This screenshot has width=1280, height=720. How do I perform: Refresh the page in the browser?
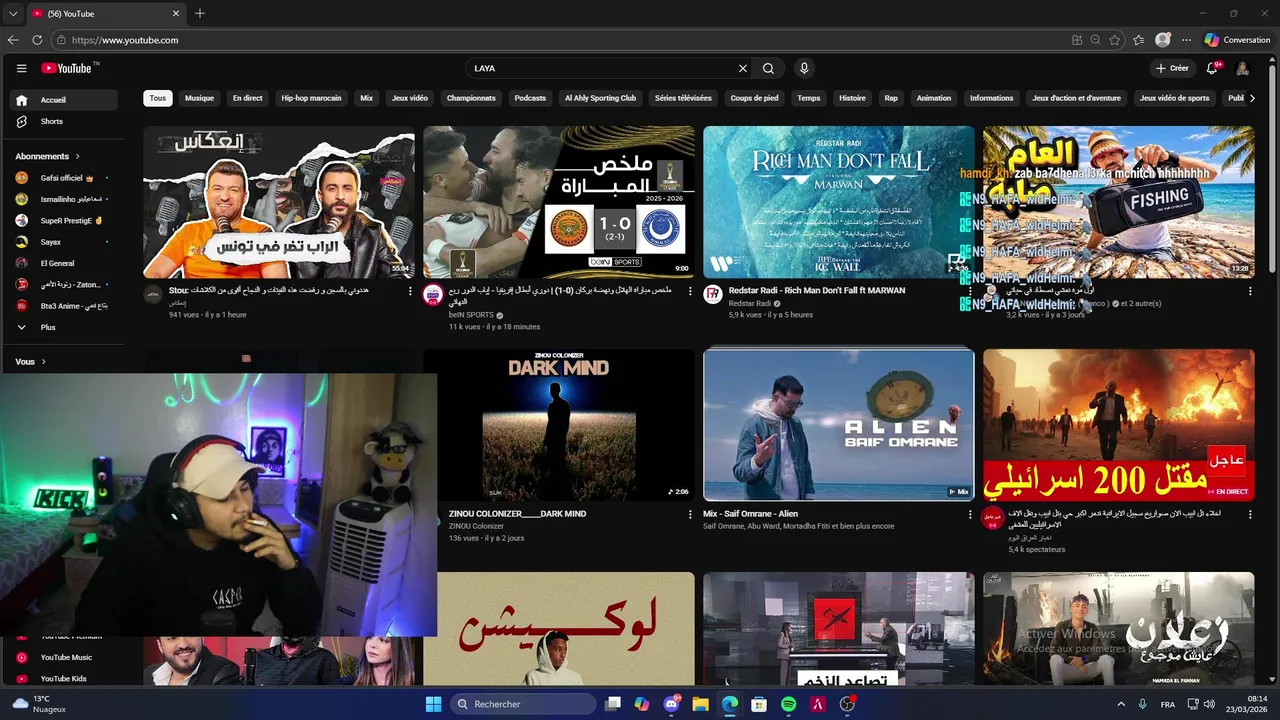coord(37,40)
